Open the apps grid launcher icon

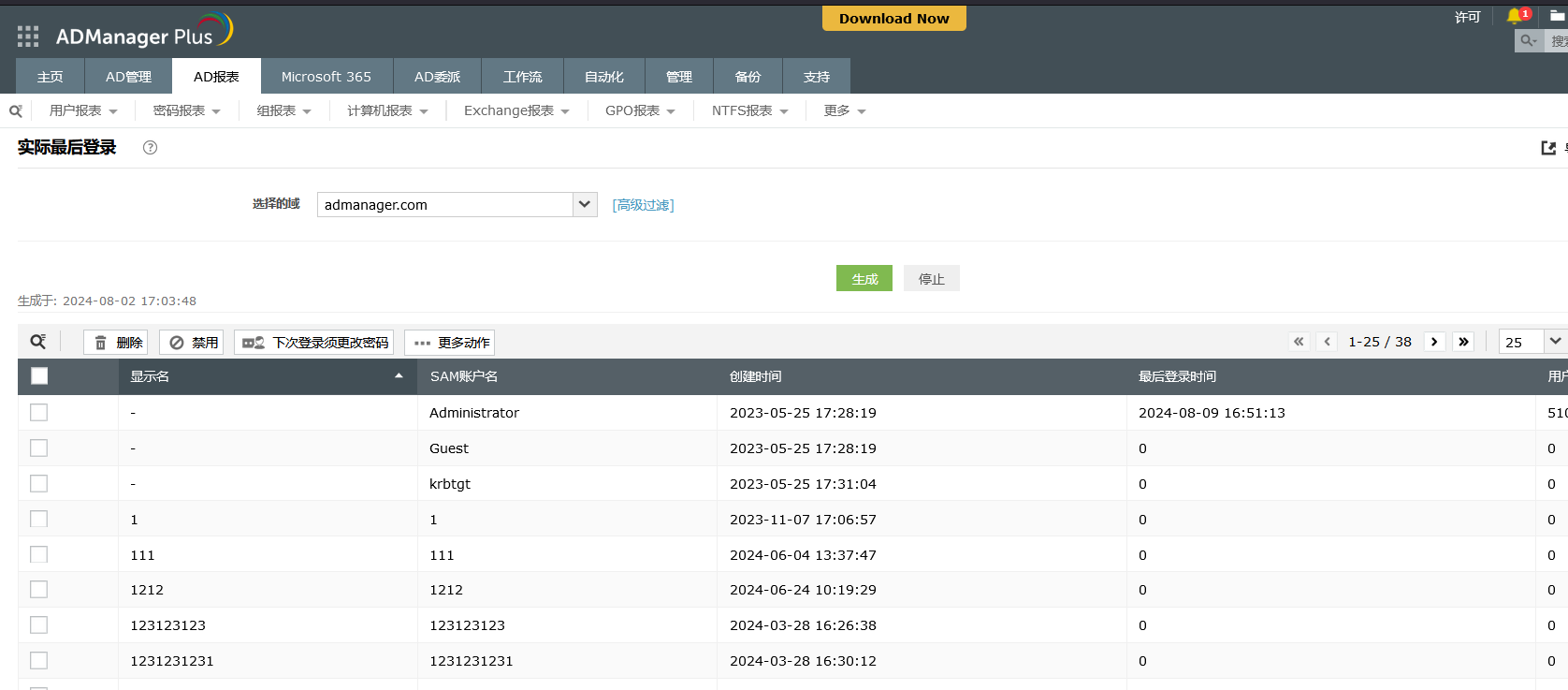(x=28, y=37)
